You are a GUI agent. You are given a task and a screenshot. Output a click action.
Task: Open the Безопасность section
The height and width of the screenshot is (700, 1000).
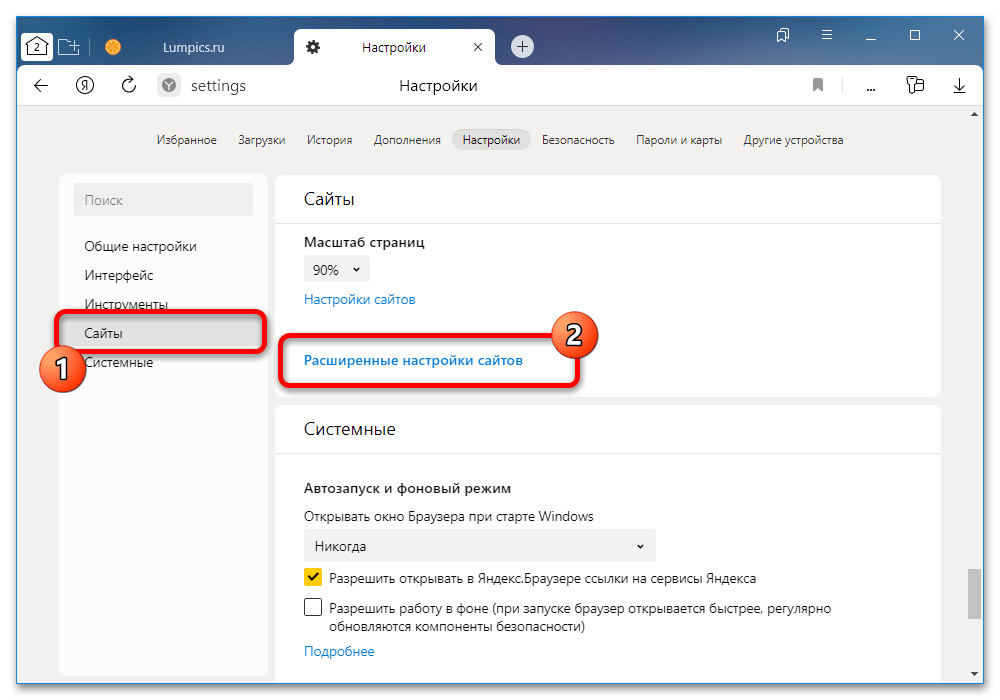pyautogui.click(x=578, y=140)
